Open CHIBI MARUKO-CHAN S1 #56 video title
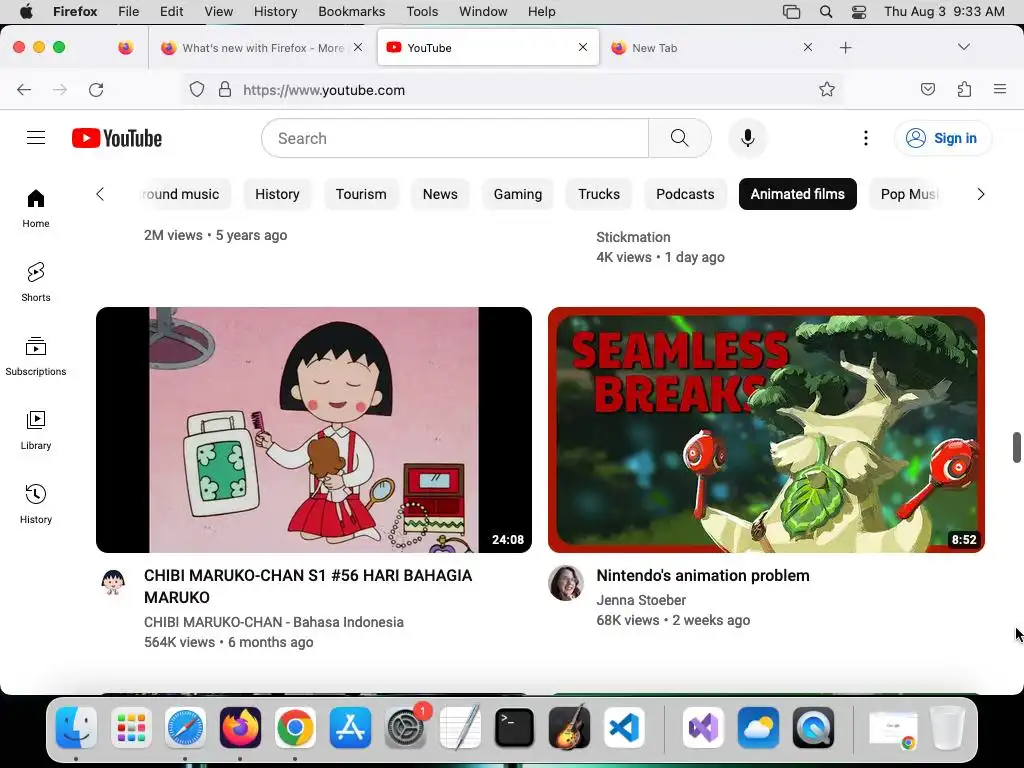 point(308,586)
